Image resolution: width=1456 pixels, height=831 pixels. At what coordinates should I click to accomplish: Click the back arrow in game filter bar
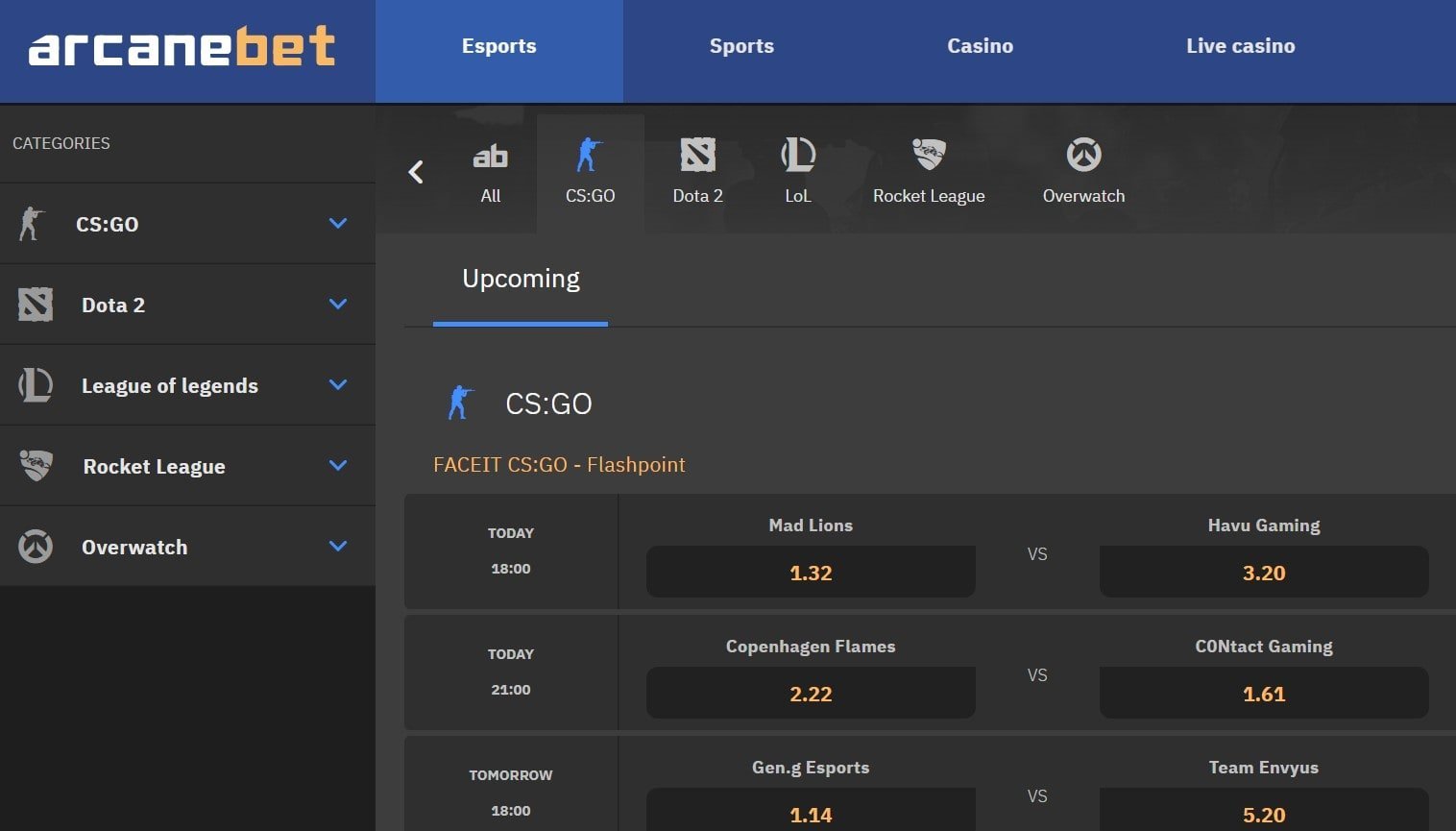point(416,172)
